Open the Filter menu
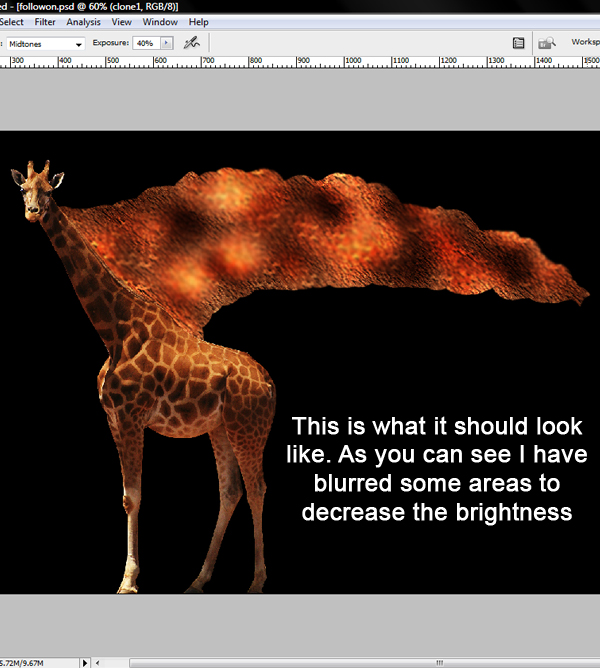This screenshot has height=668, width=600. (x=45, y=22)
